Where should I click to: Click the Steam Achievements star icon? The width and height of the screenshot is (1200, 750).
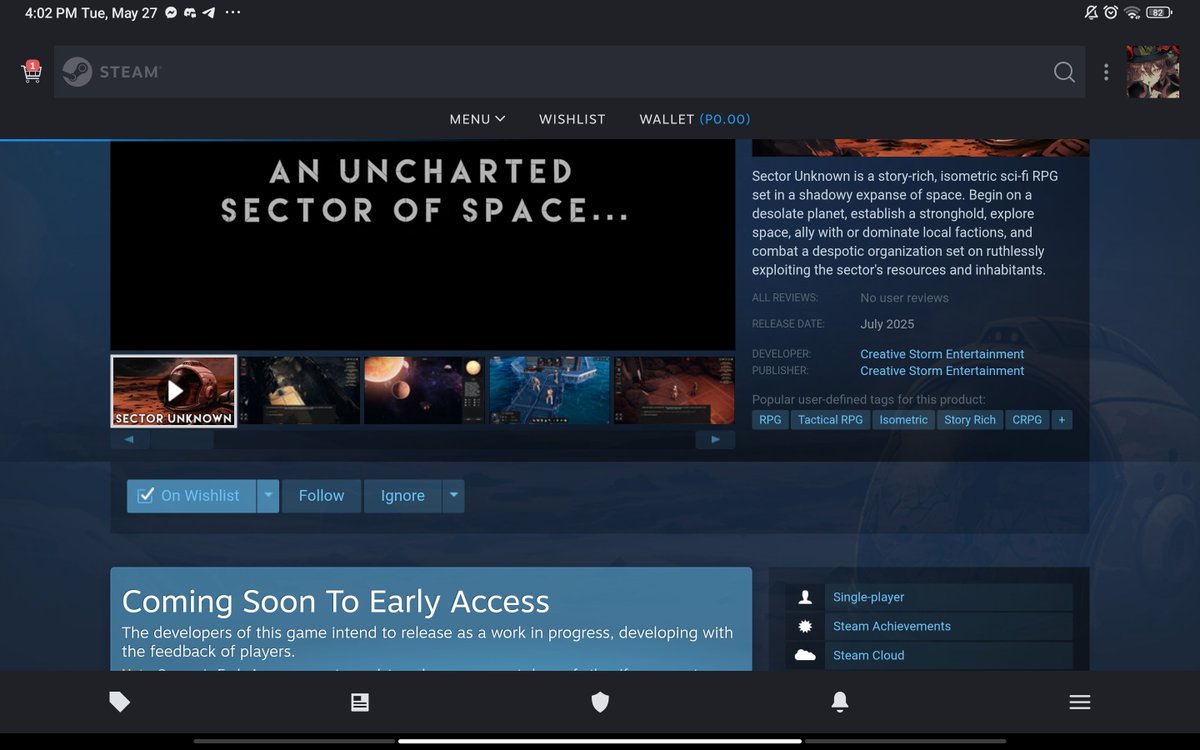click(805, 626)
